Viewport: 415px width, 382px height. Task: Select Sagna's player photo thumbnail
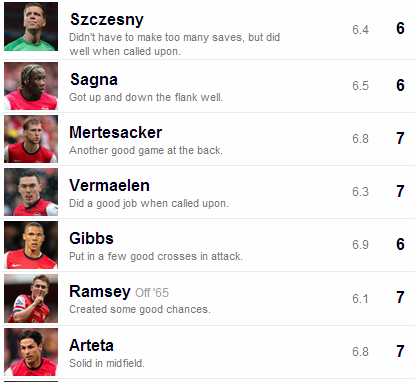click(x=31, y=86)
